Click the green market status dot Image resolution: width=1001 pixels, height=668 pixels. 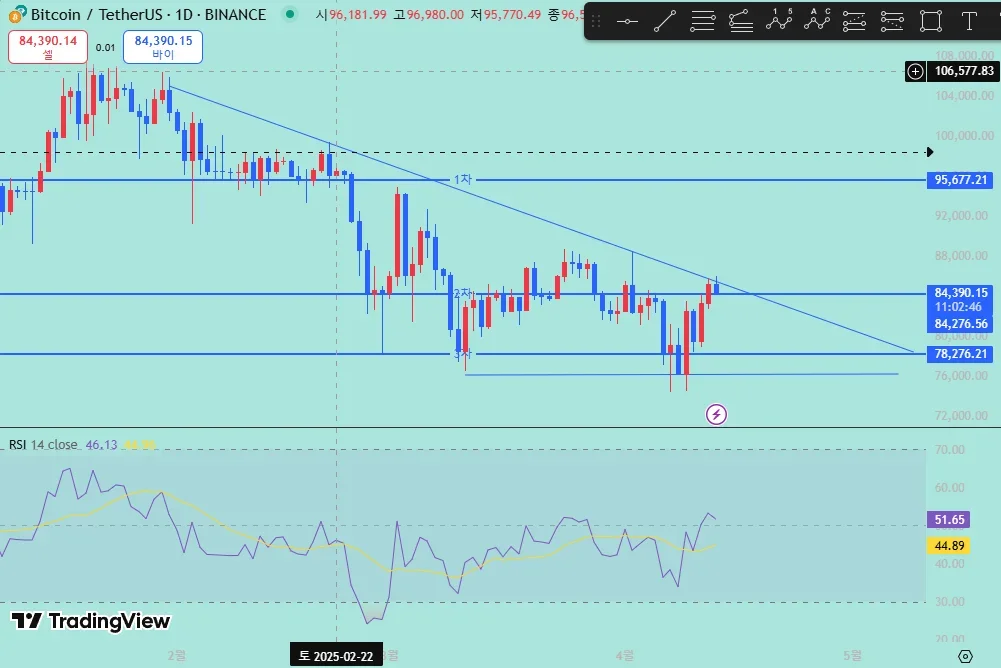(290, 13)
